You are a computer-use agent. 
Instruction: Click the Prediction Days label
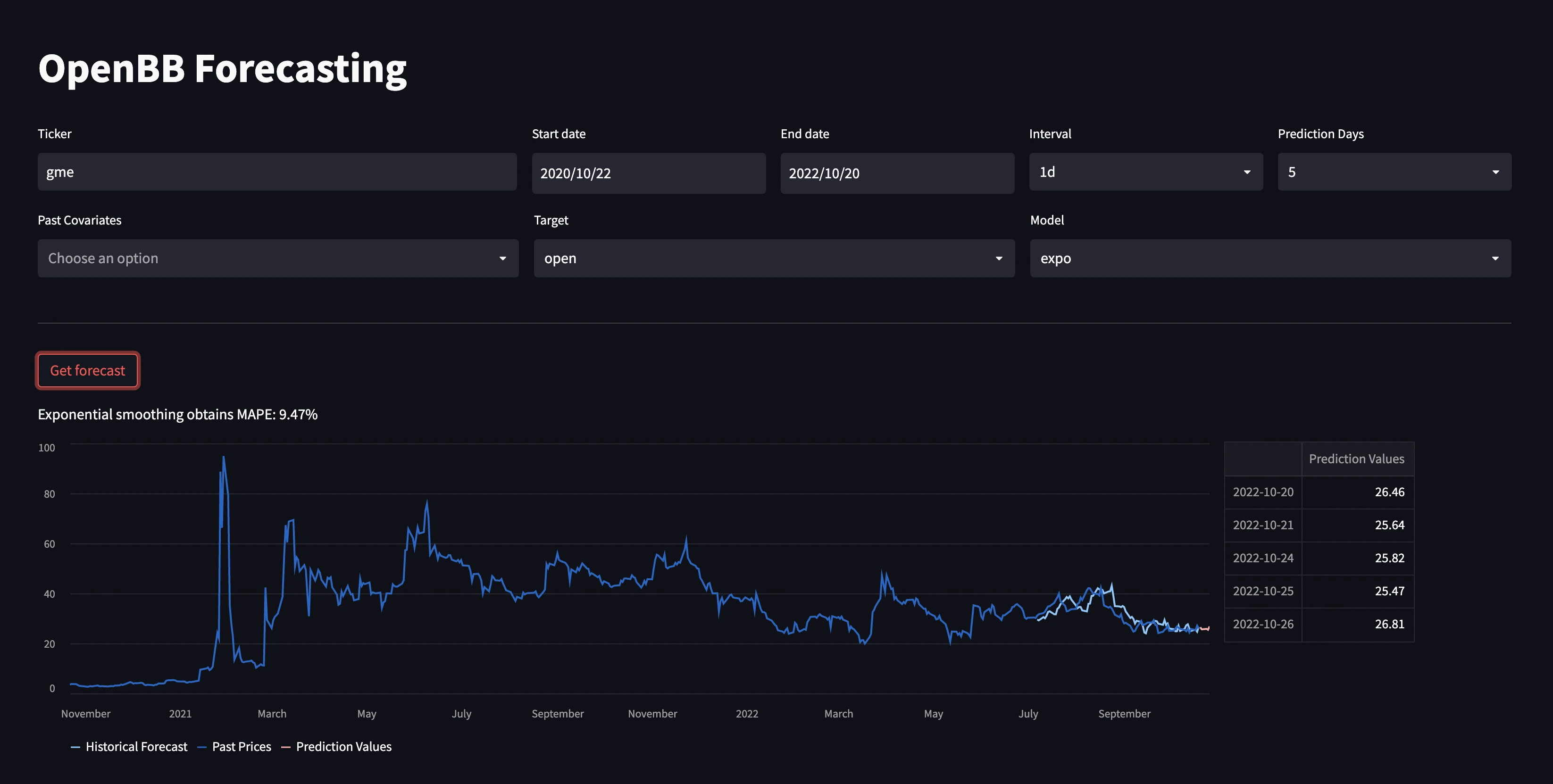point(1321,134)
